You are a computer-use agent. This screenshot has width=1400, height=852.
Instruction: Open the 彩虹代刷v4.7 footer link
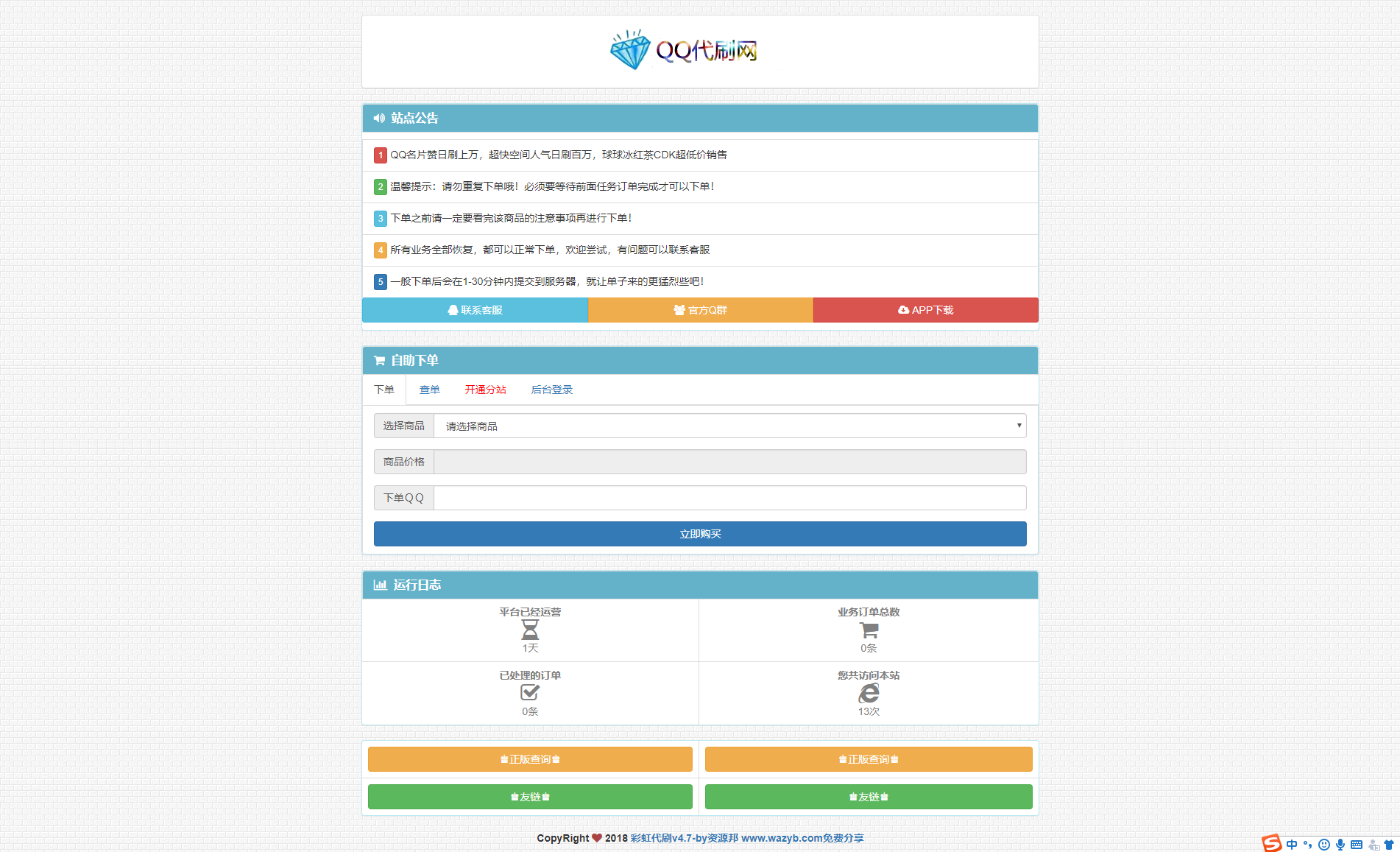pyautogui.click(x=747, y=838)
